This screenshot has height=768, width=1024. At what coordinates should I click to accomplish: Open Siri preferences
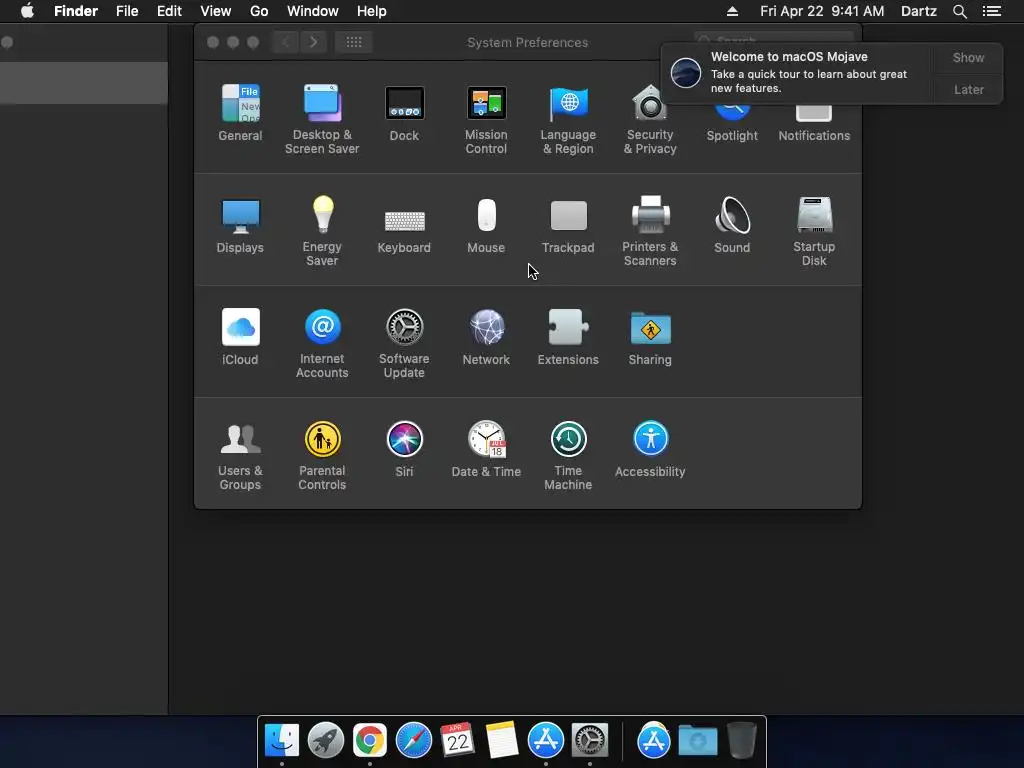404,449
